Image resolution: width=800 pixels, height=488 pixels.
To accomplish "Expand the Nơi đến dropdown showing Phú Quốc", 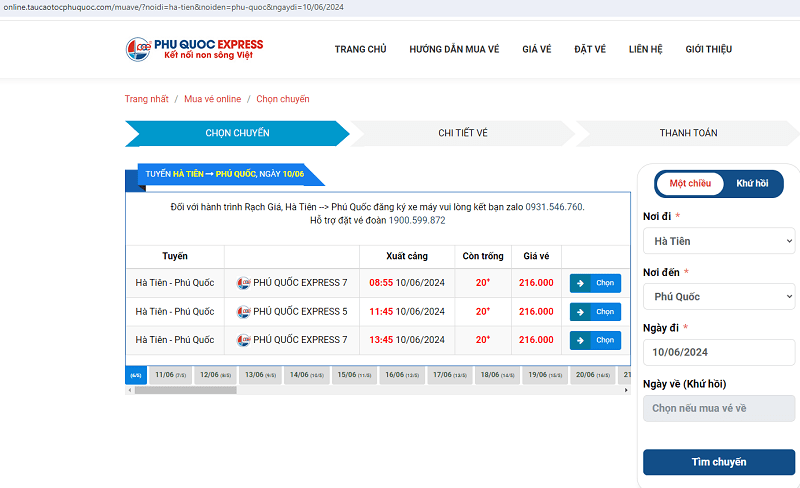I will pos(718,297).
